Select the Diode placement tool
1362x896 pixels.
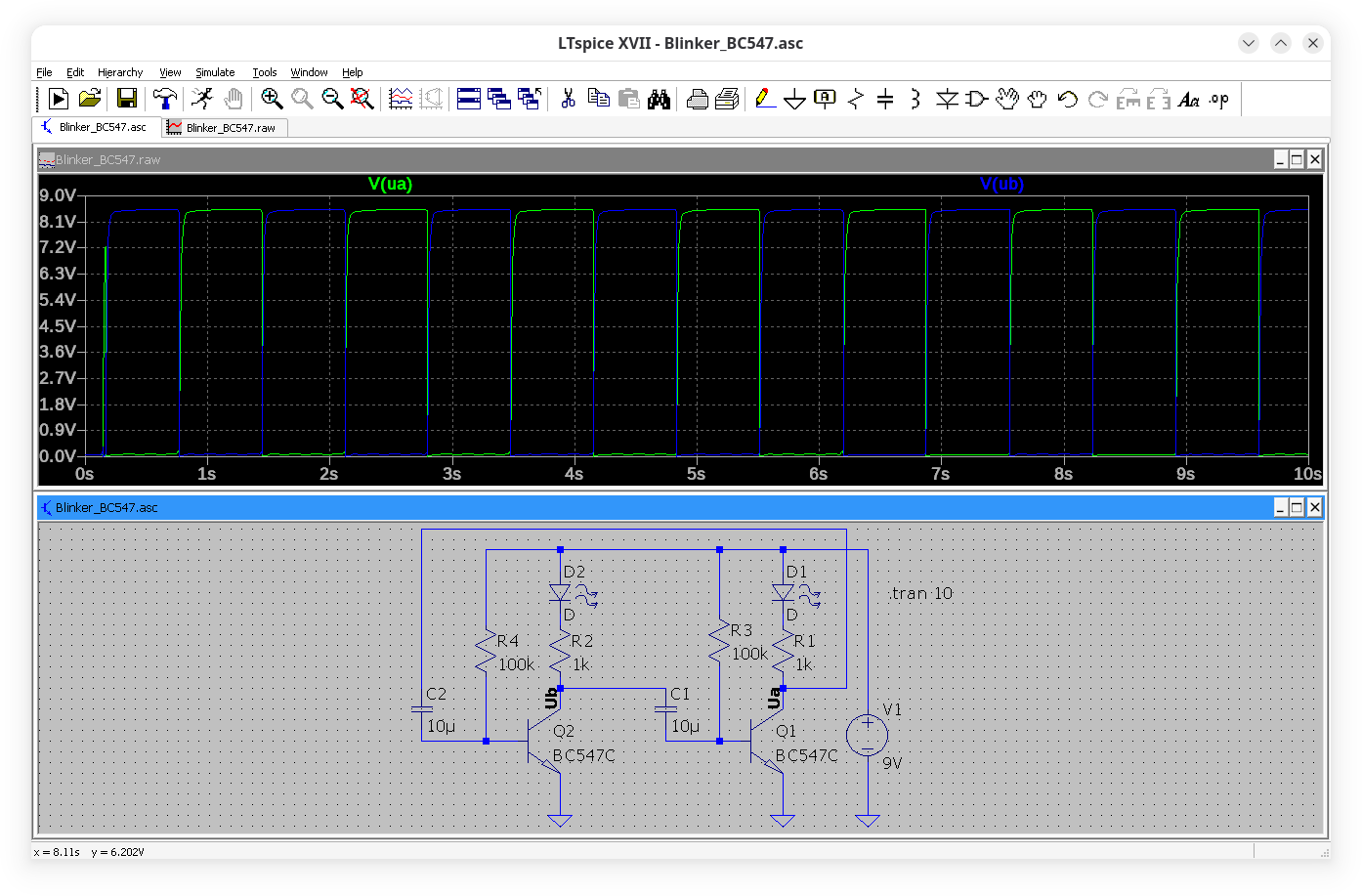point(946,99)
